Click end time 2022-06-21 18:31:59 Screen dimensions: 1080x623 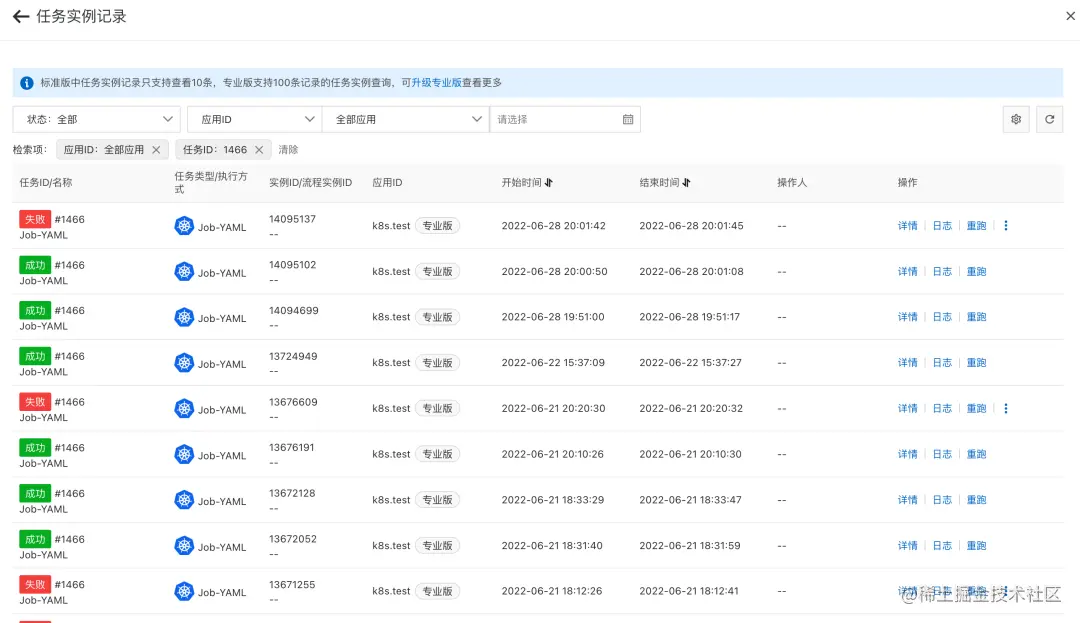pyautogui.click(x=689, y=545)
